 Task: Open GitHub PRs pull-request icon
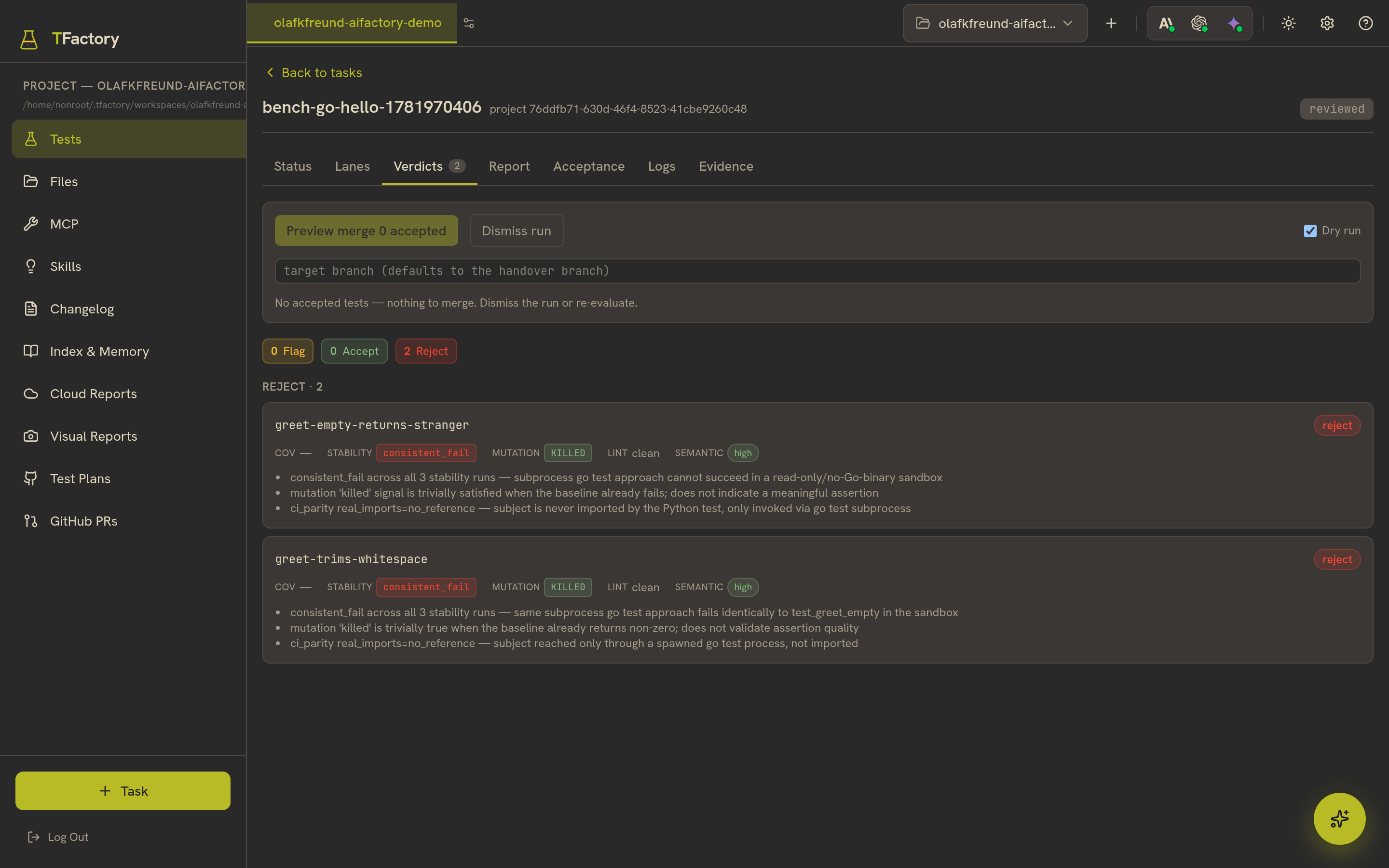coord(31,521)
